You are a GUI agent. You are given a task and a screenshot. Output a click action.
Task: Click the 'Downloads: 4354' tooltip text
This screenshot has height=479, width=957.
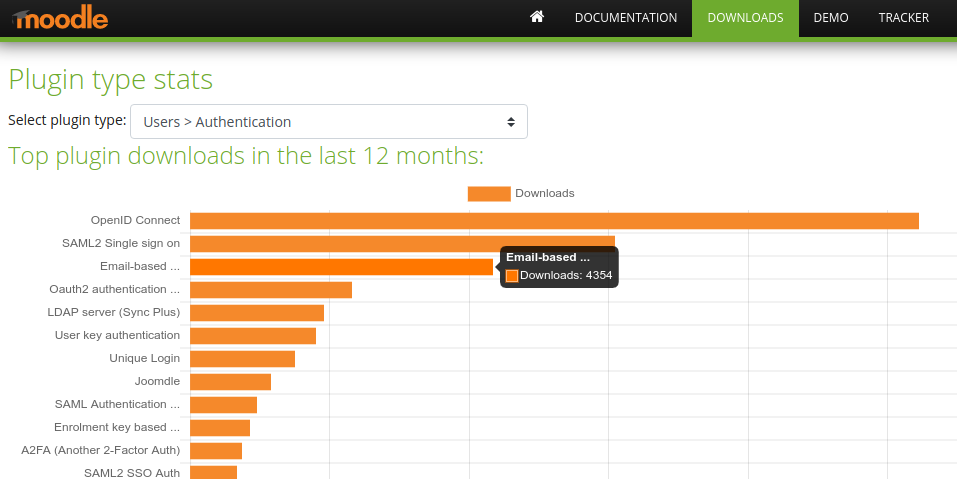point(566,275)
